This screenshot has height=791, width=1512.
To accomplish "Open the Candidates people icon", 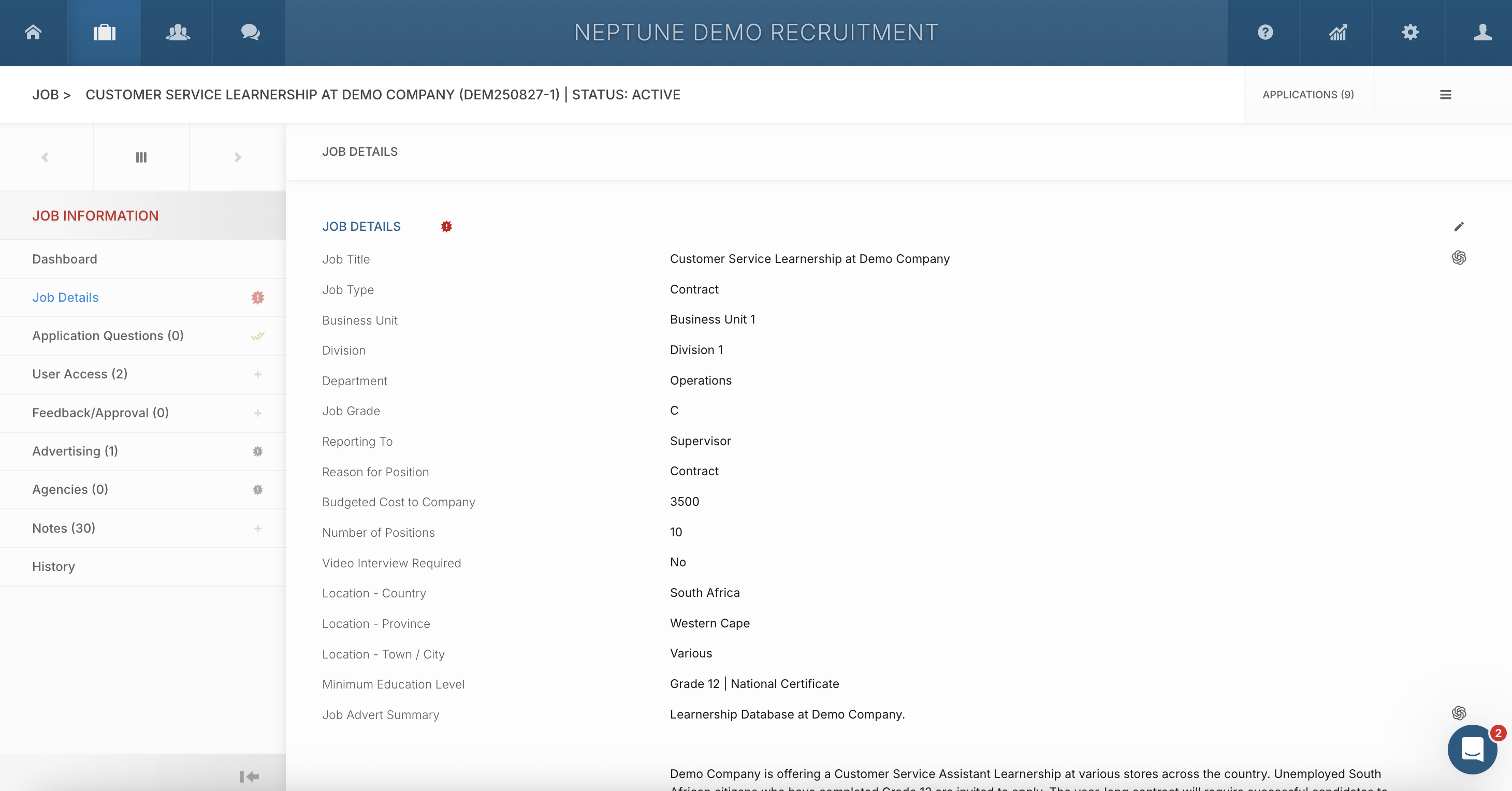I will pos(177,32).
